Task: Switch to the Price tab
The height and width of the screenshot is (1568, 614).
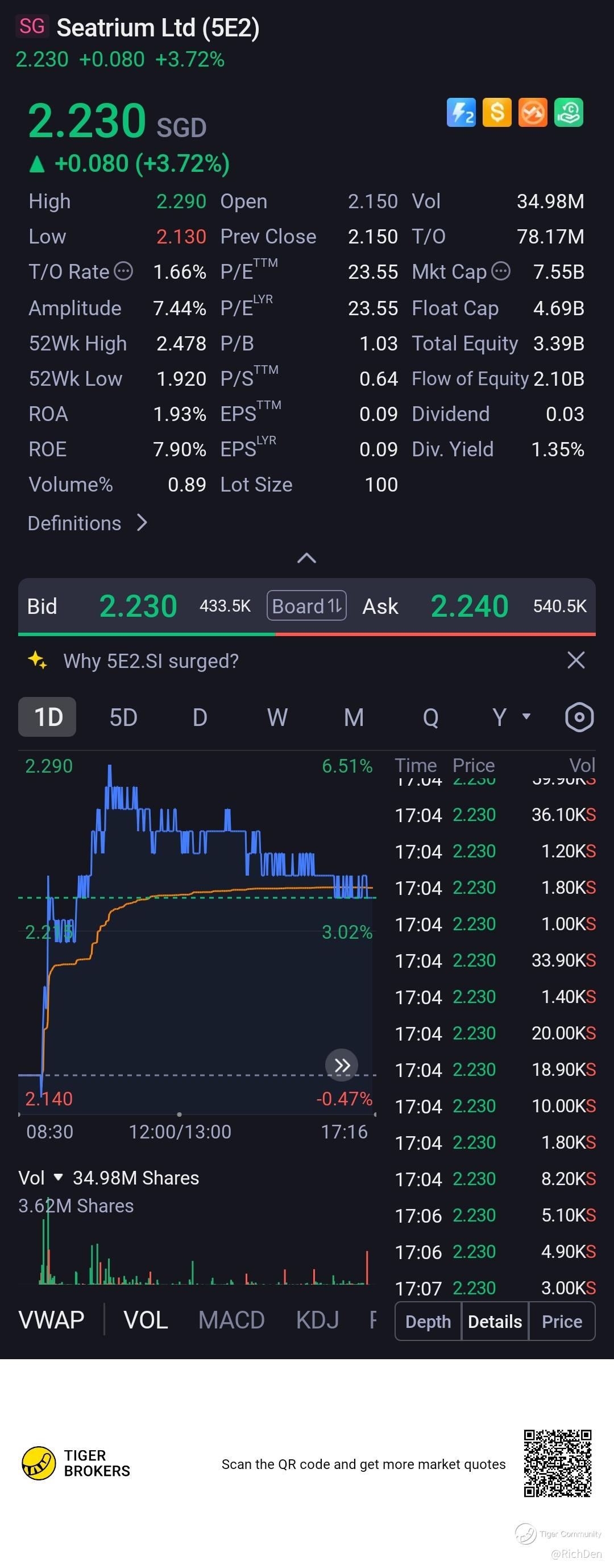Action: coord(562,1322)
